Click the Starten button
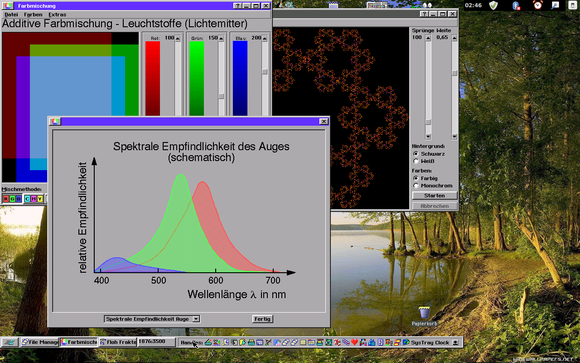Image resolution: width=580 pixels, height=363 pixels. pyautogui.click(x=435, y=195)
